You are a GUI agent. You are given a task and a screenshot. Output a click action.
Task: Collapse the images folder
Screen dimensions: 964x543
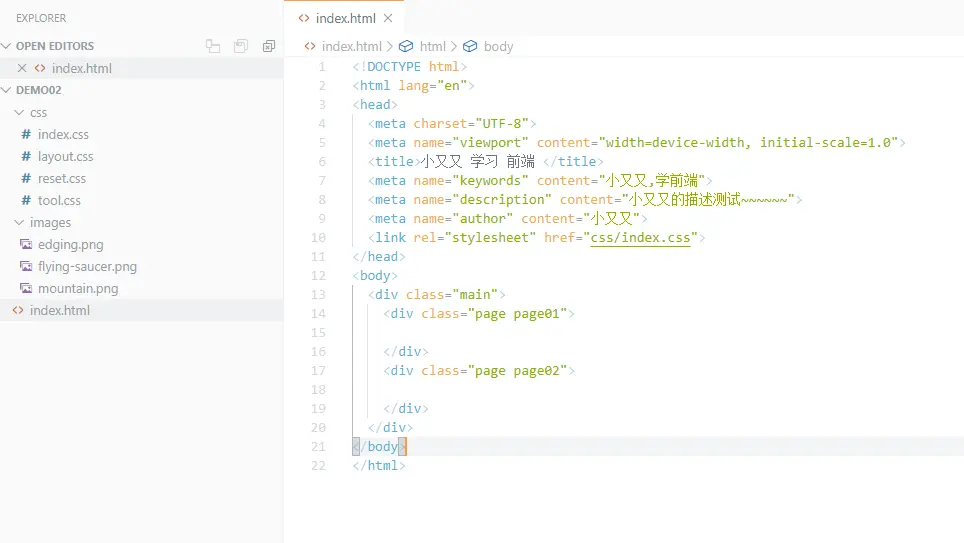(19, 223)
